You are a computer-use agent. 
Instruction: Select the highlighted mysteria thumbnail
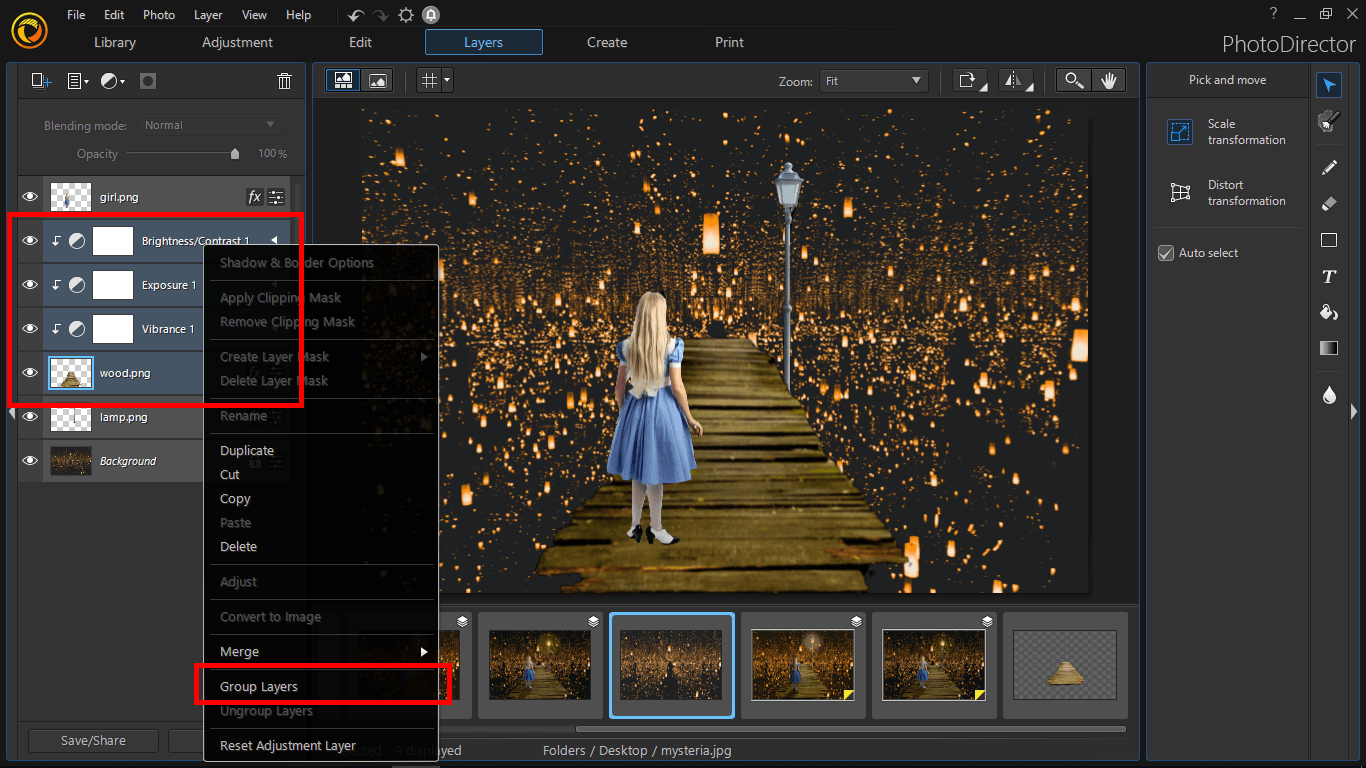tap(671, 664)
